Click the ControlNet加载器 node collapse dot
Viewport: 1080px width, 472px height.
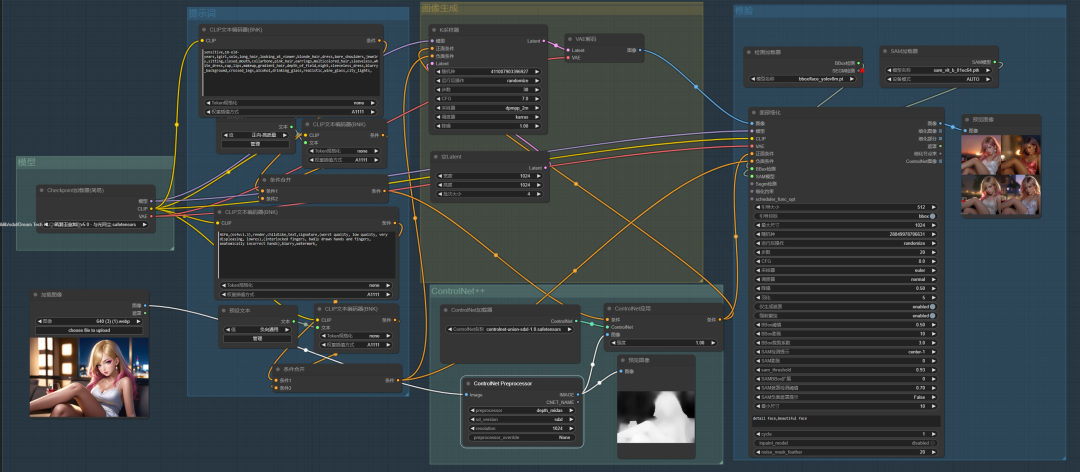click(x=445, y=310)
